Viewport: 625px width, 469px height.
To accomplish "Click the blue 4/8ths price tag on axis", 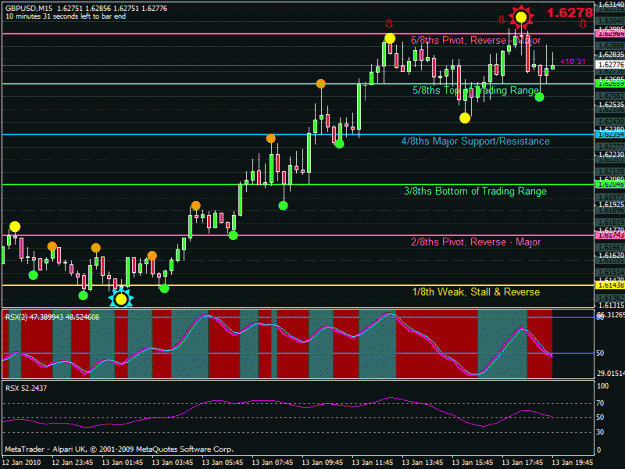I will [610, 135].
